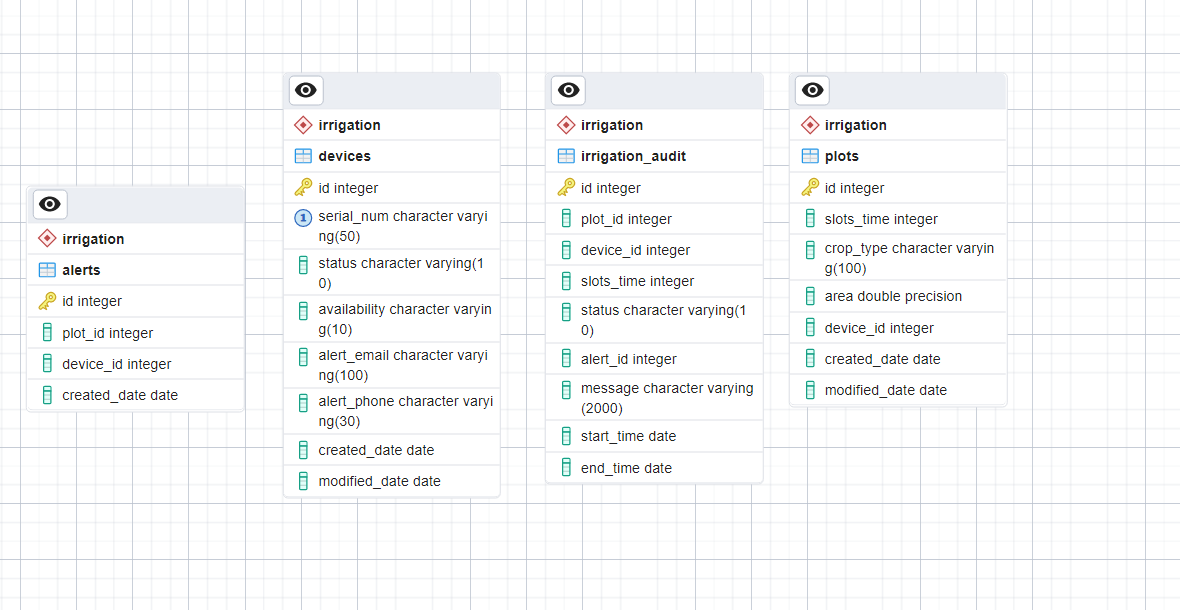The image size is (1180, 610).
Task: Toggle the eye icon on the plots table
Action: 812,90
